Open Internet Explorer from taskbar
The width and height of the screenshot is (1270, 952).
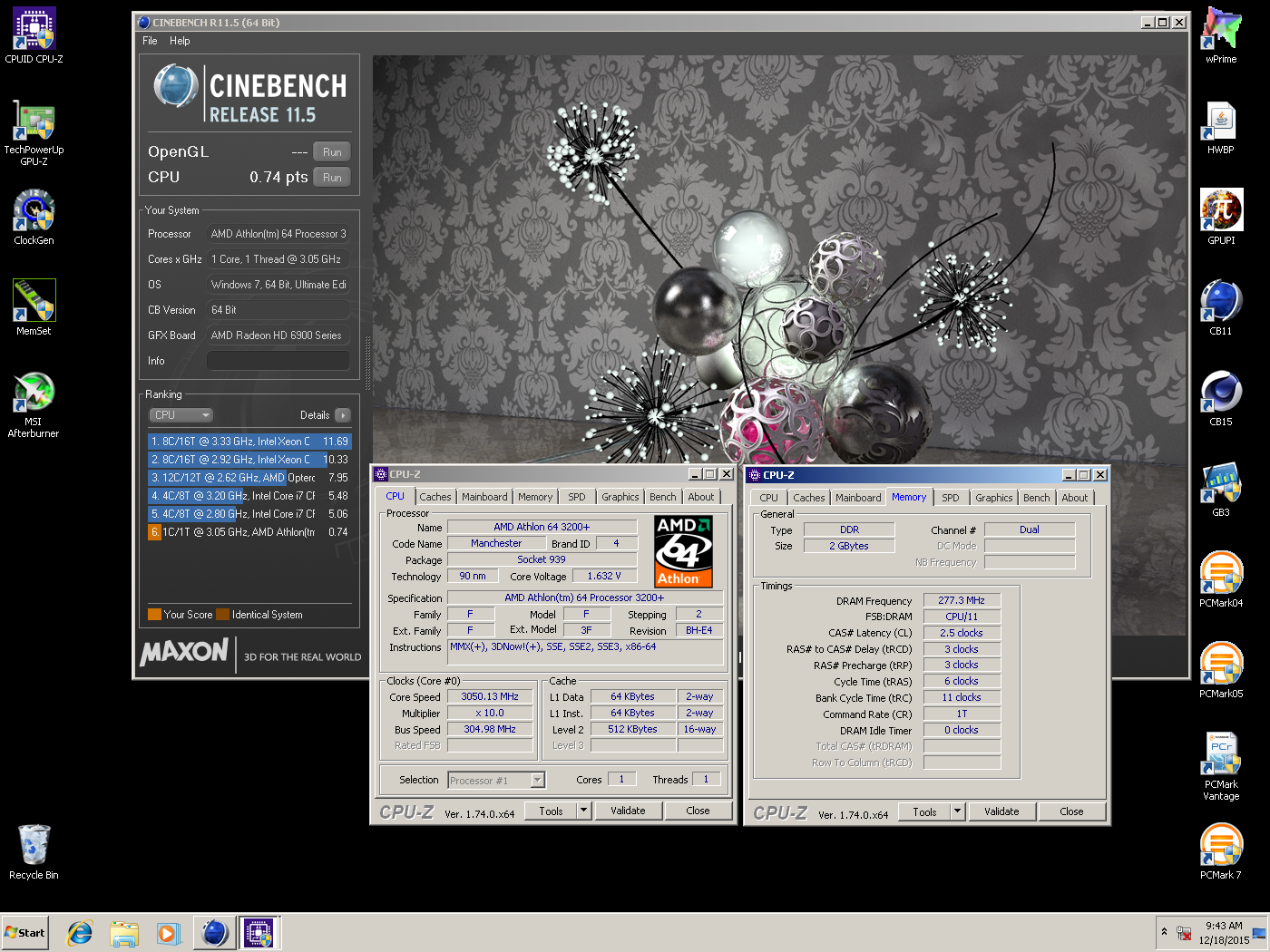[x=81, y=932]
